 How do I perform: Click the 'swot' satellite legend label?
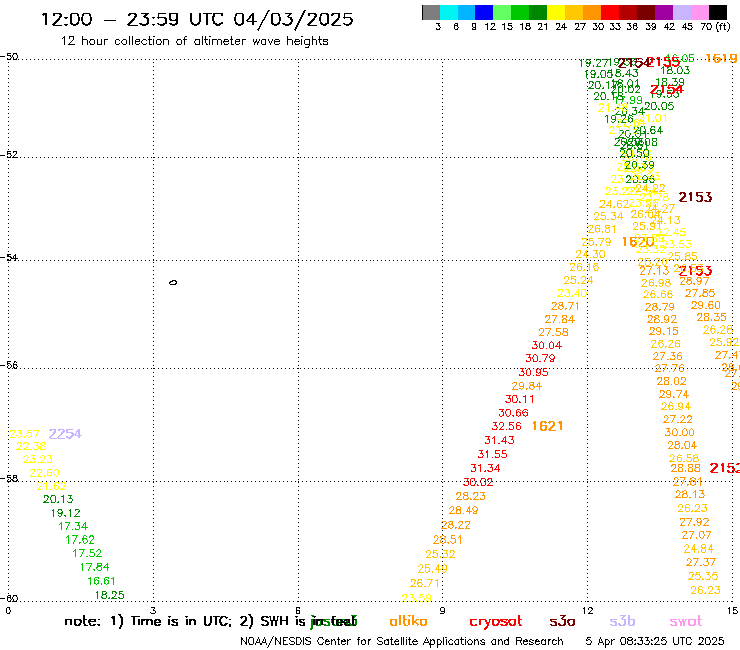[686, 622]
